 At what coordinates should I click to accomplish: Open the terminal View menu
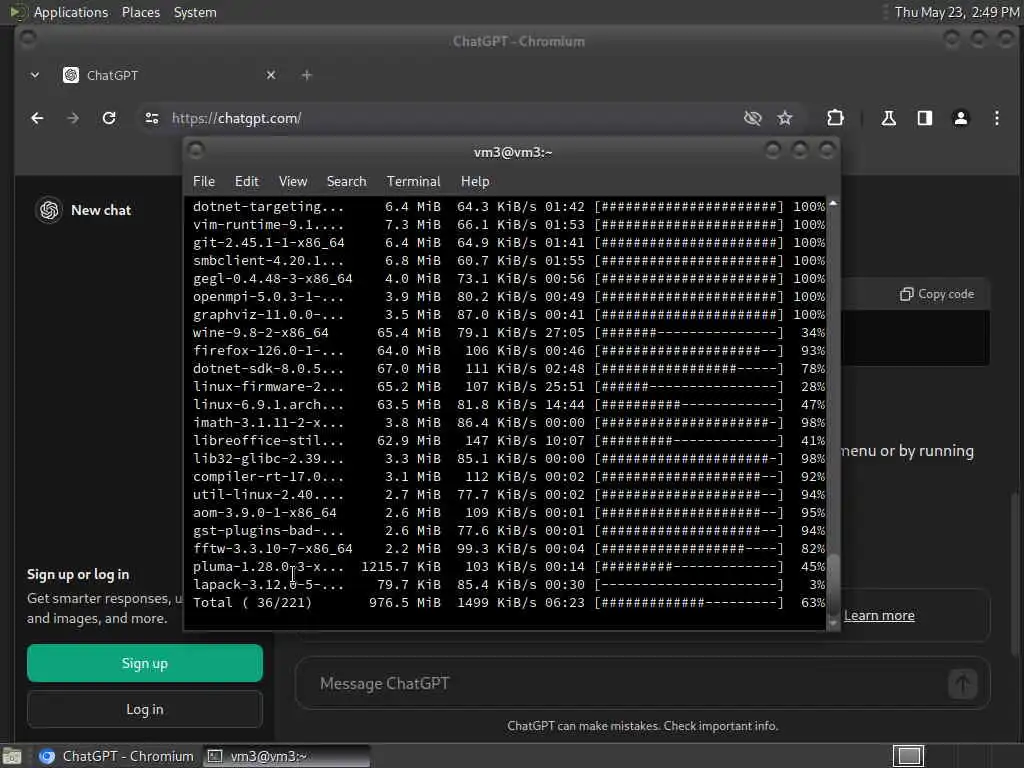[x=293, y=182]
